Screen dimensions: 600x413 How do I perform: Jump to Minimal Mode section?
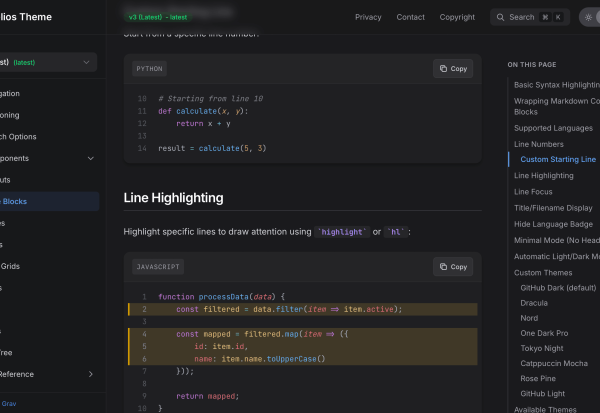point(557,240)
